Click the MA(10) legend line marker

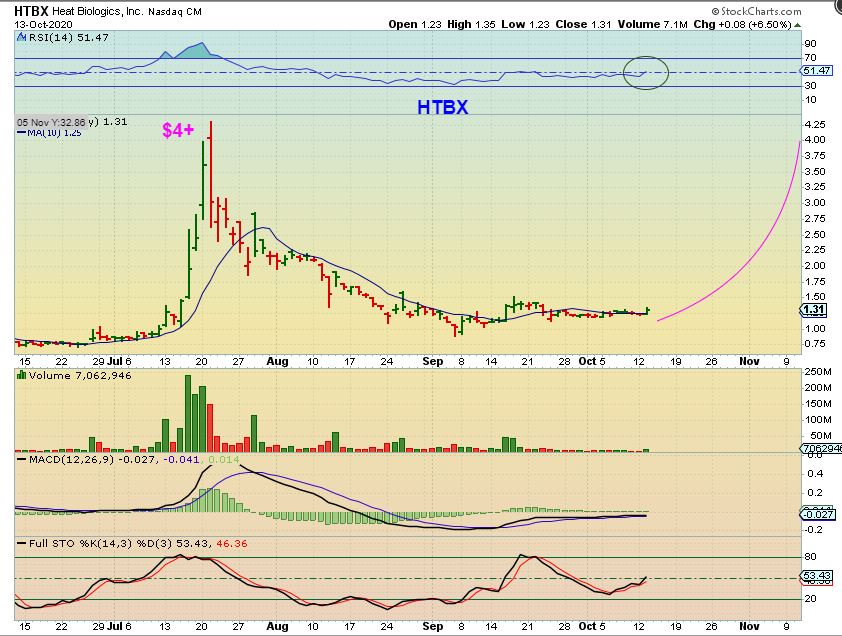21,133
